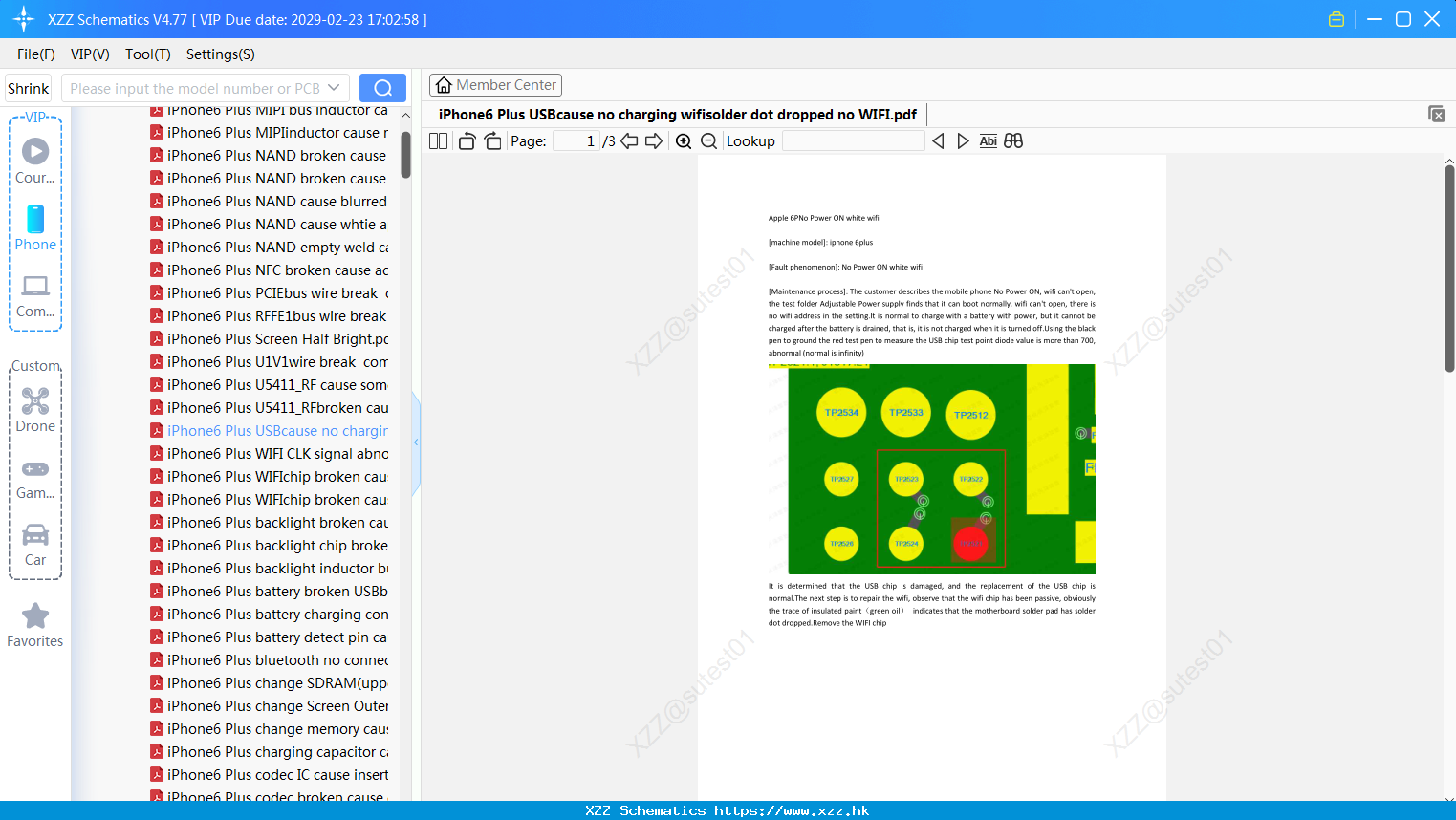Image resolution: width=1456 pixels, height=820 pixels.
Task: Zoom in on the PDF
Action: pyautogui.click(x=684, y=141)
